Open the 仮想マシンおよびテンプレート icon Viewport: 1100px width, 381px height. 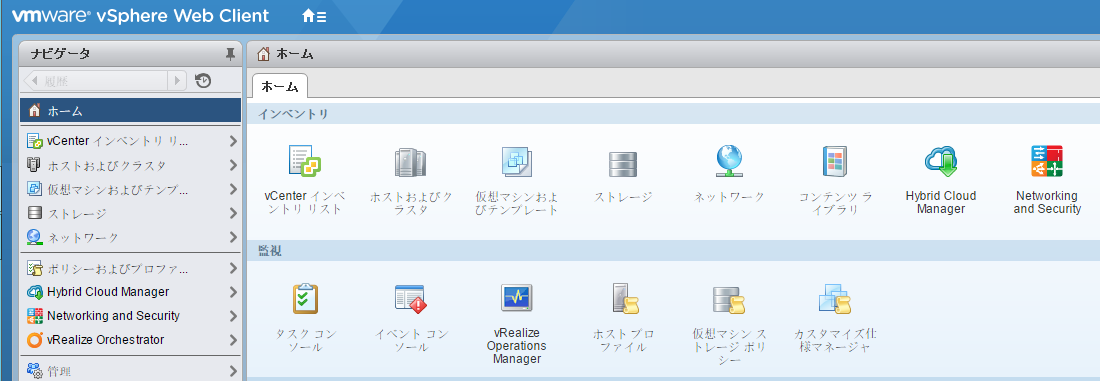pyautogui.click(x=517, y=162)
